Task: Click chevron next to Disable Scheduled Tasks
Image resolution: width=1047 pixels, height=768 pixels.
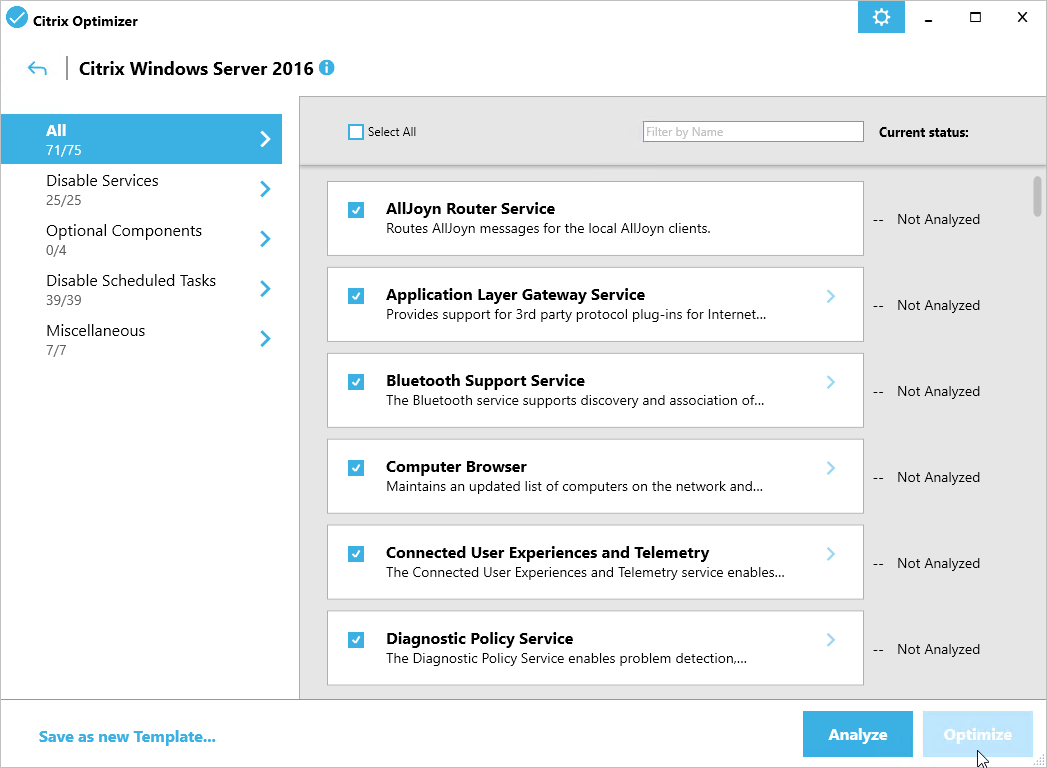Action: [265, 289]
